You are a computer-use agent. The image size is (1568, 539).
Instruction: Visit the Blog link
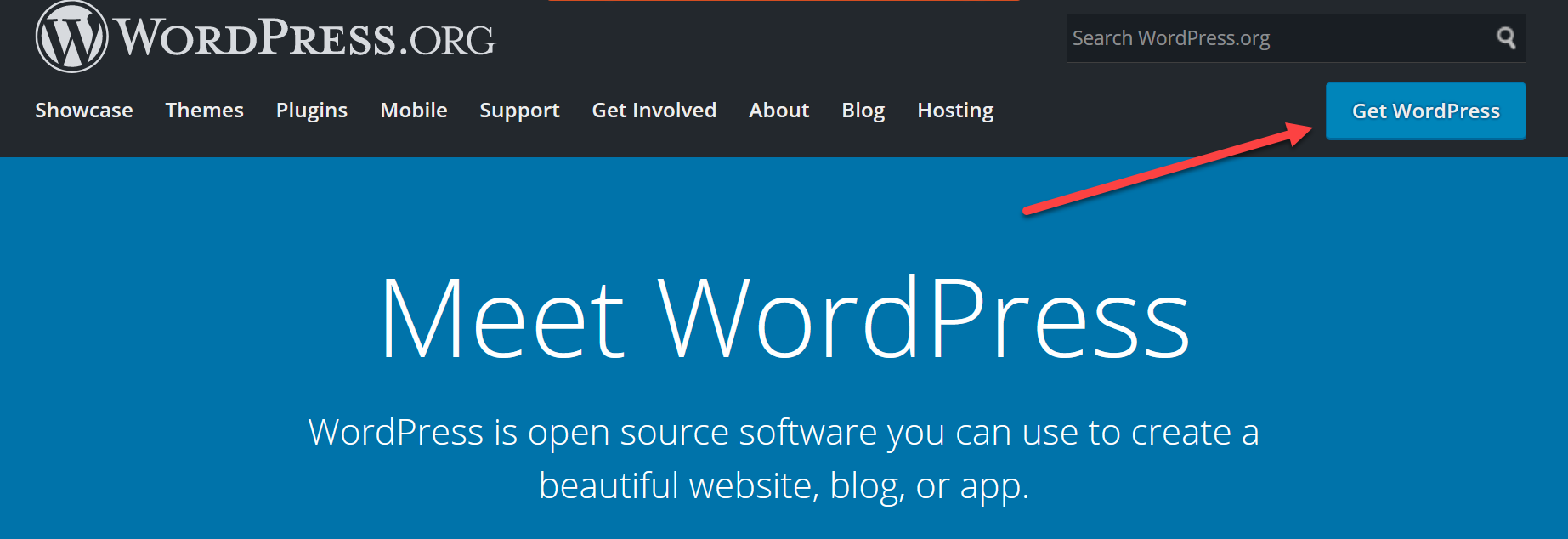pyautogui.click(x=863, y=111)
